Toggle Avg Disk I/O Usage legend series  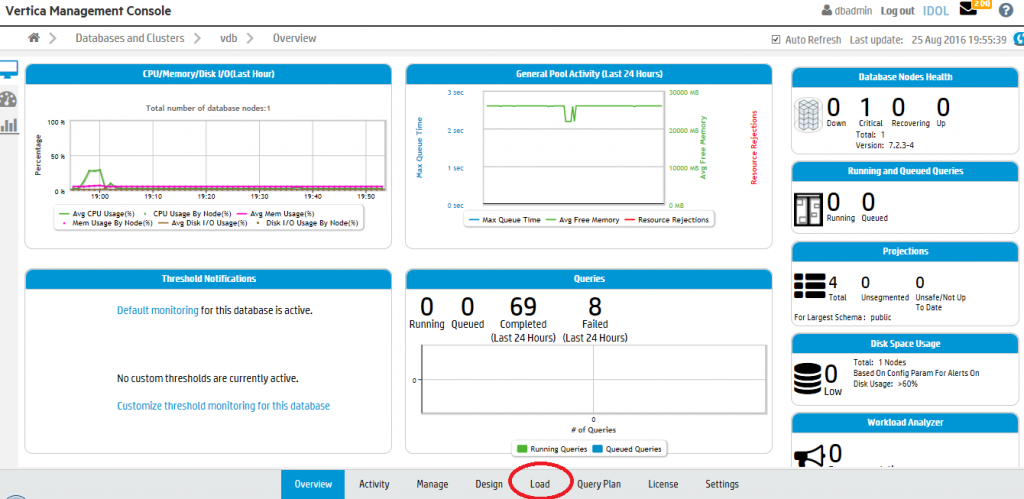click(203, 223)
